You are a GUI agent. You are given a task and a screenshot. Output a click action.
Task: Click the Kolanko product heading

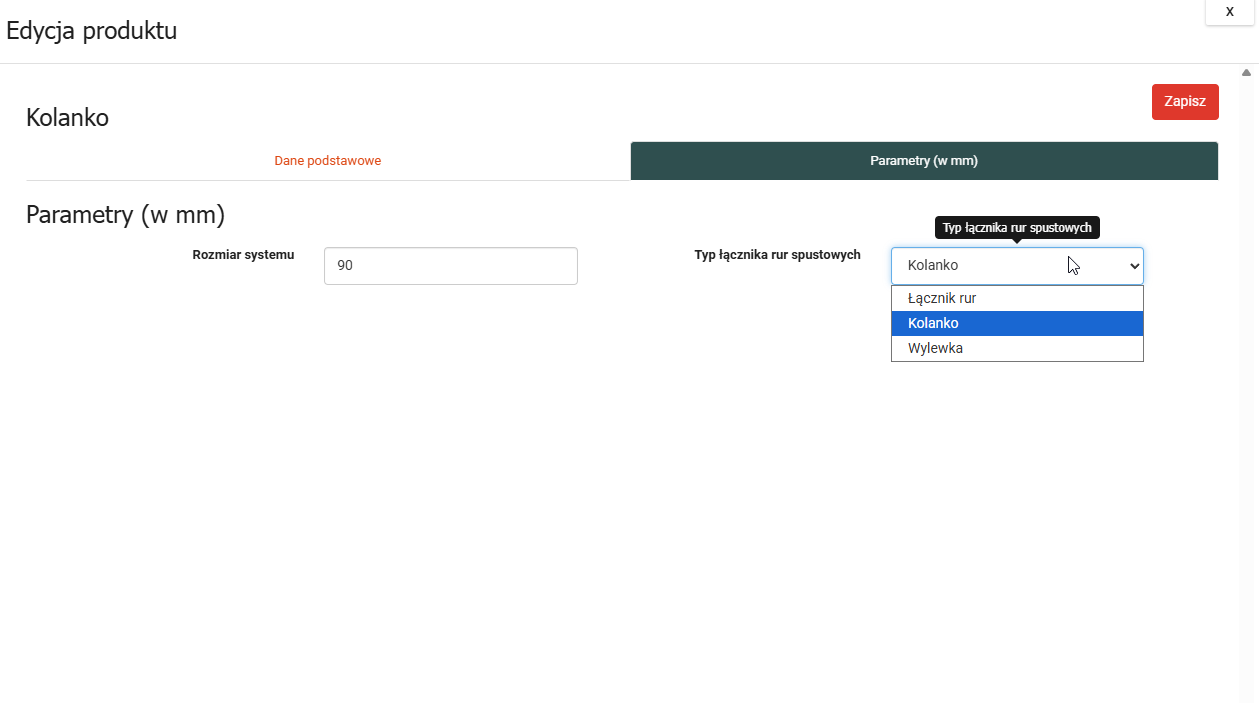67,118
